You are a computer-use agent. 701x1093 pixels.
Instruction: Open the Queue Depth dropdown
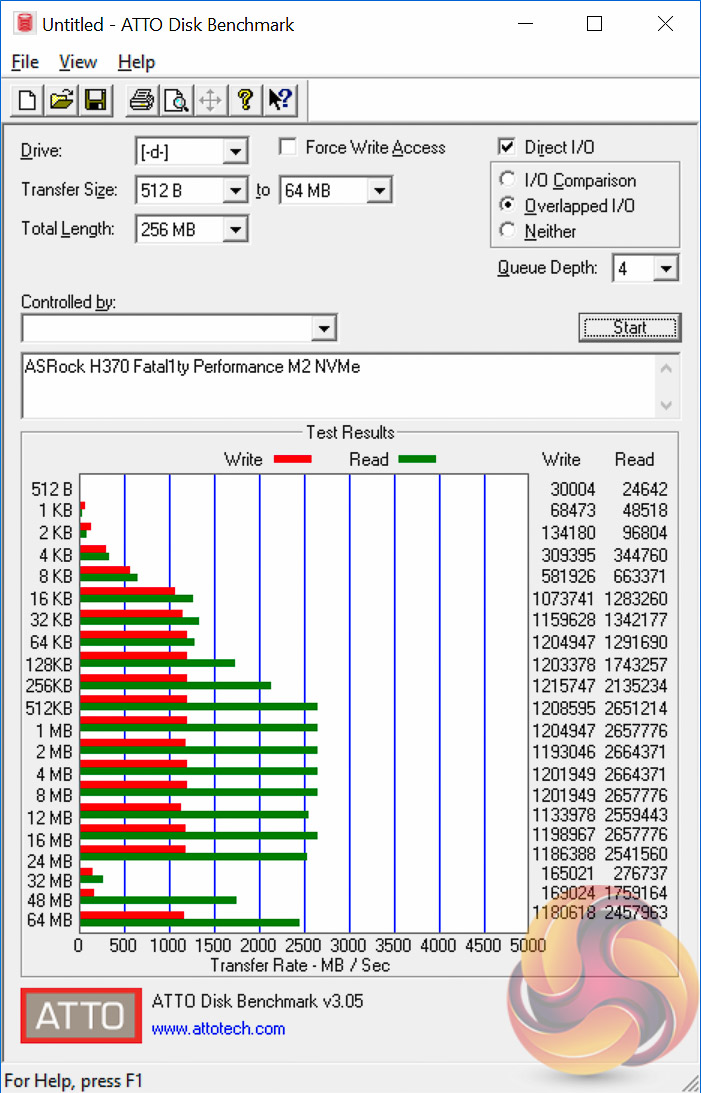[x=666, y=268]
